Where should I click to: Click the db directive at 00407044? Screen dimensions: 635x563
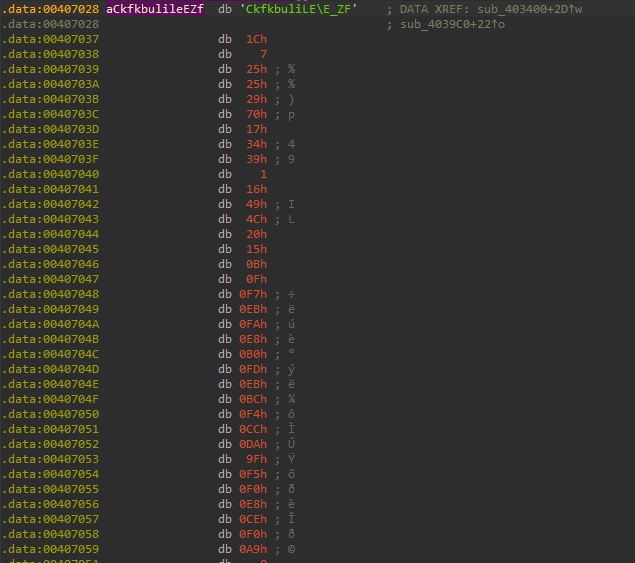[225, 234]
